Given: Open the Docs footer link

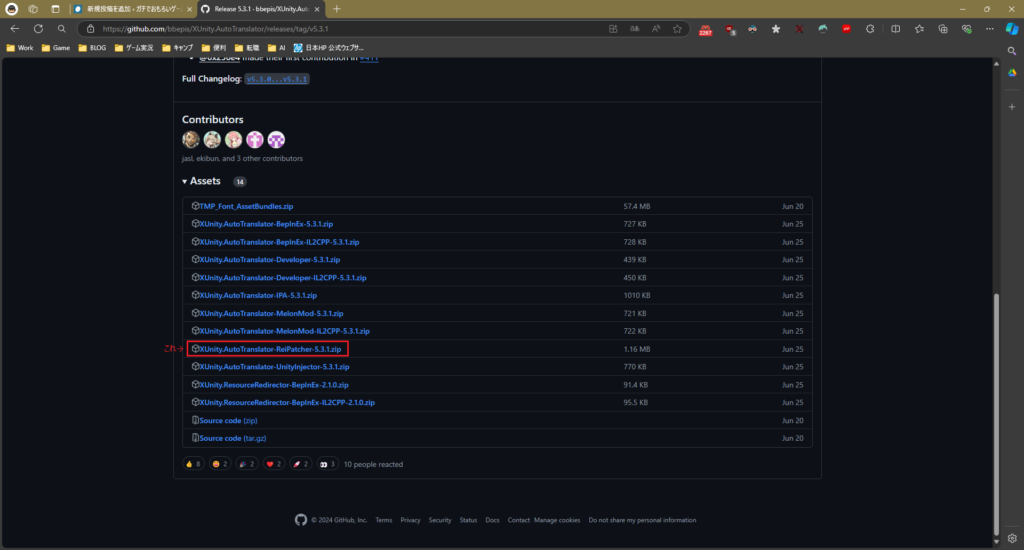Looking at the screenshot, I should (492, 521).
